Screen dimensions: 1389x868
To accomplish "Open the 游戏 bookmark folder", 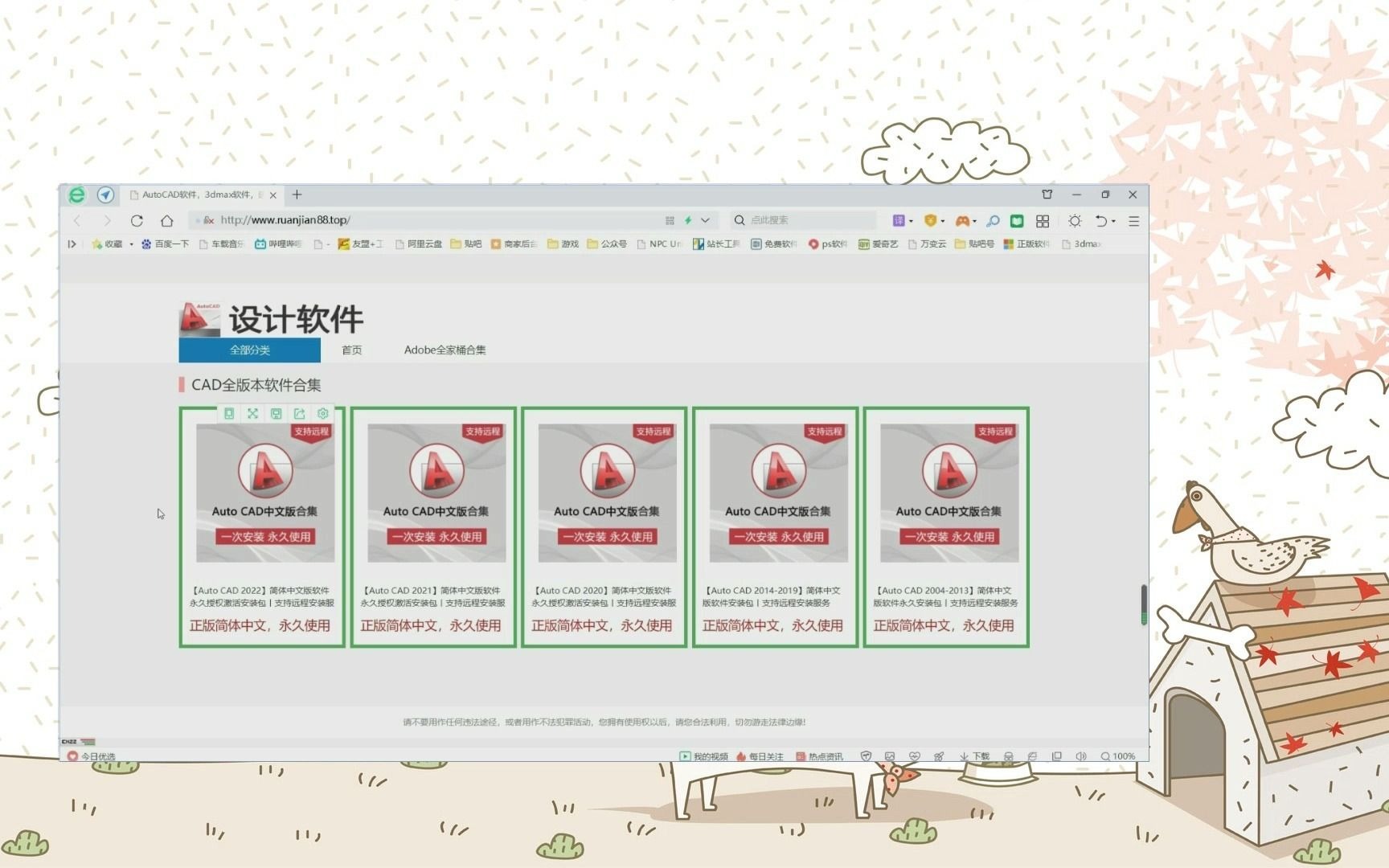I will [x=563, y=244].
